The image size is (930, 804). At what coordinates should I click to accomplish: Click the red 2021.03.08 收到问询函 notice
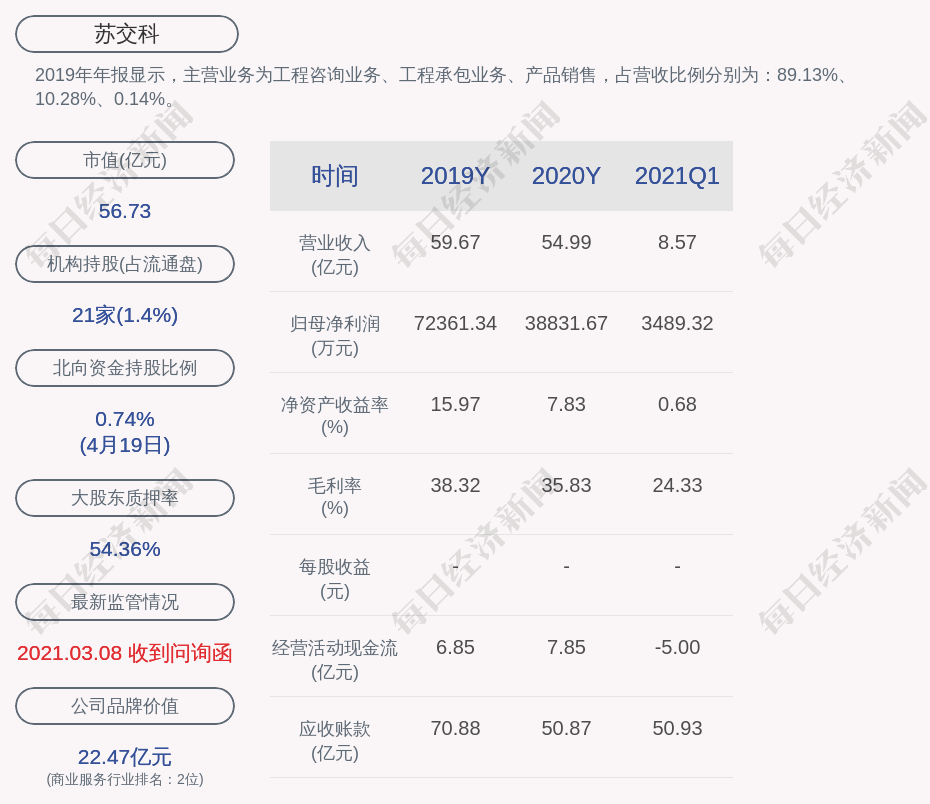pyautogui.click(x=125, y=653)
